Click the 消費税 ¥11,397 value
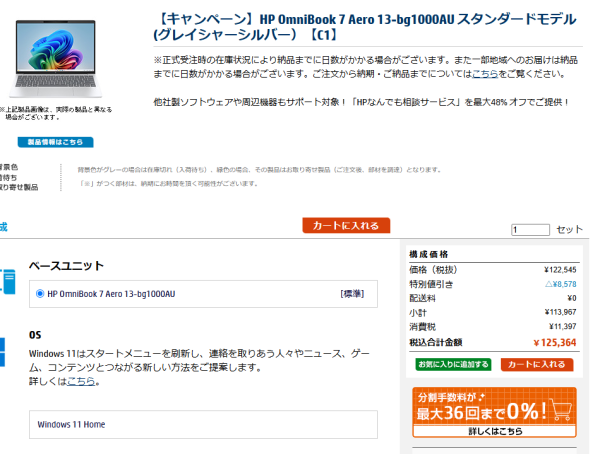Image resolution: width=600 pixels, height=454 pixels. [x=562, y=327]
